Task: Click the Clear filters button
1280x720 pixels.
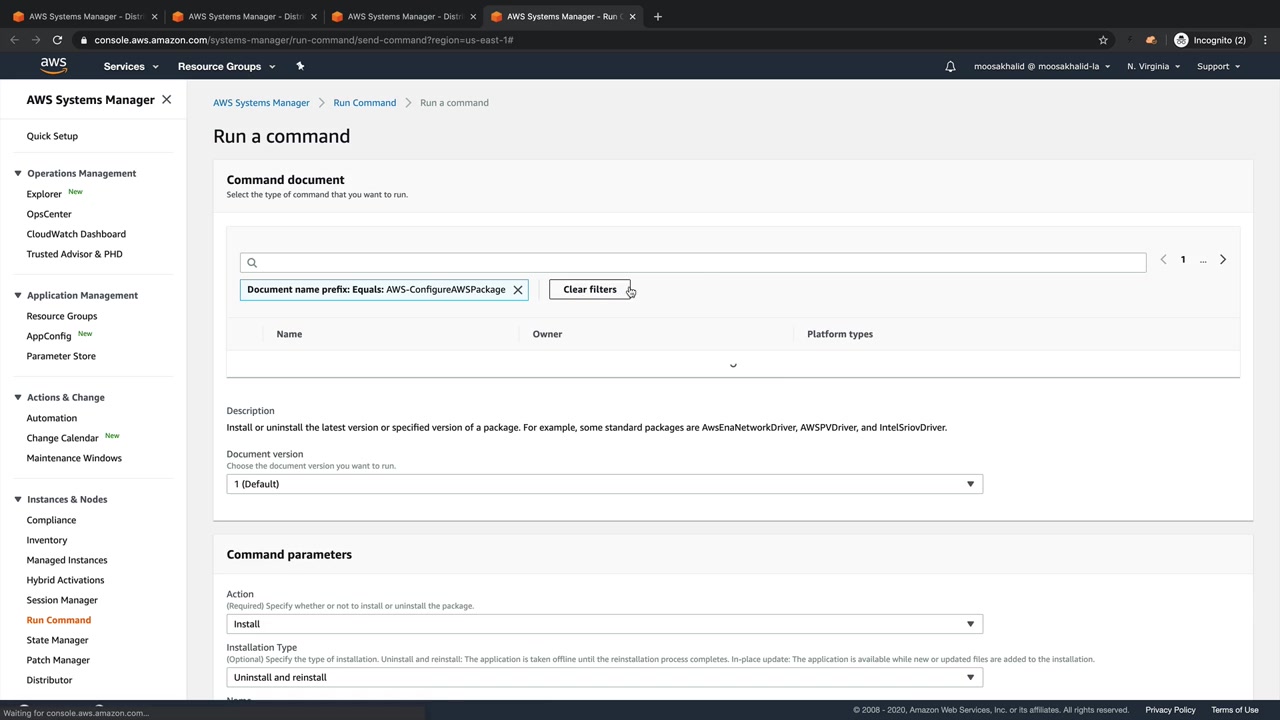Action: pos(589,290)
